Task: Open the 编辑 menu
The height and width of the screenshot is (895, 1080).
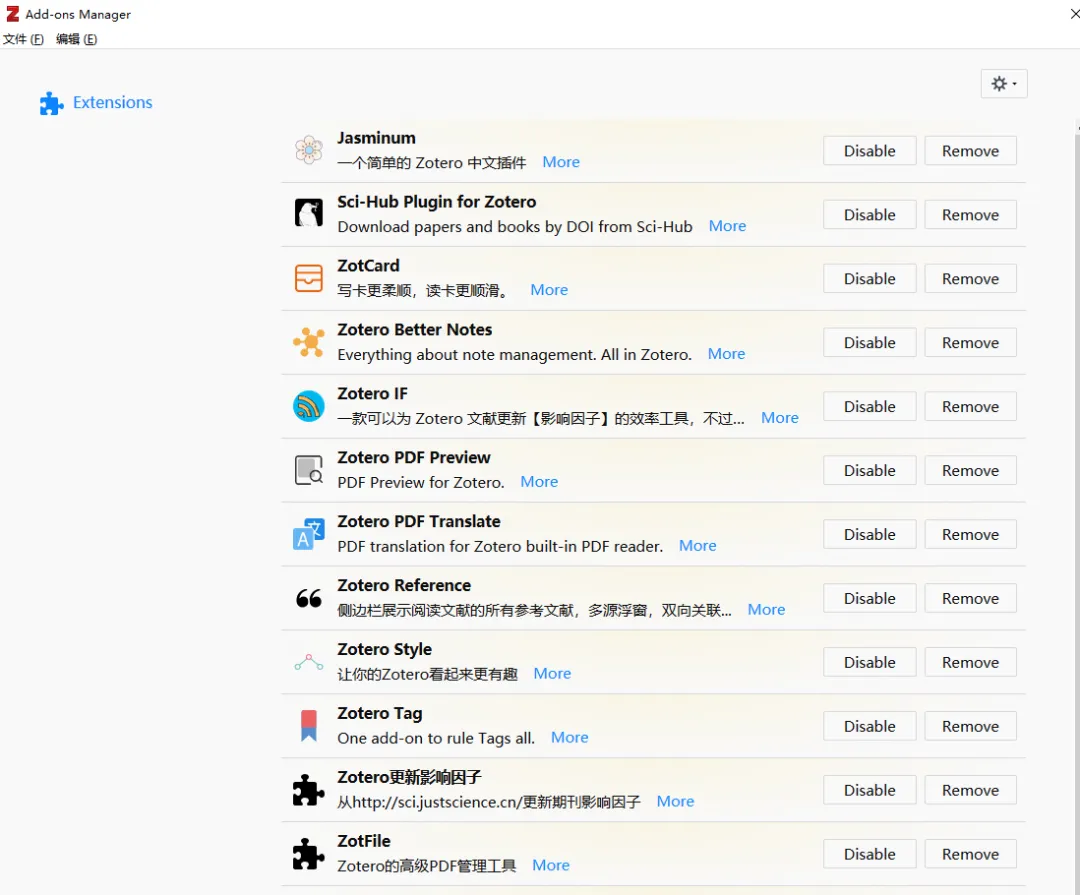Action: click(x=76, y=39)
